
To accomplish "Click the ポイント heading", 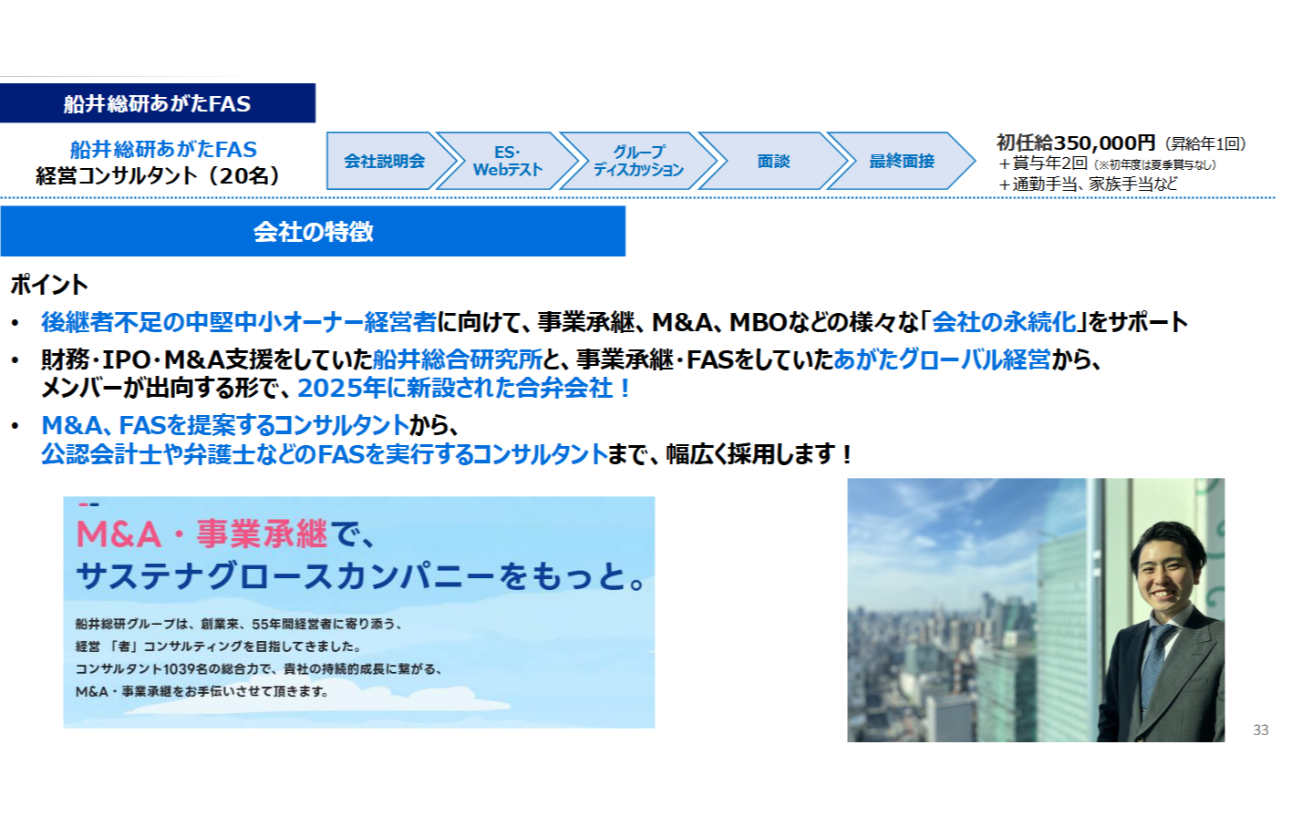I will click(x=49, y=285).
